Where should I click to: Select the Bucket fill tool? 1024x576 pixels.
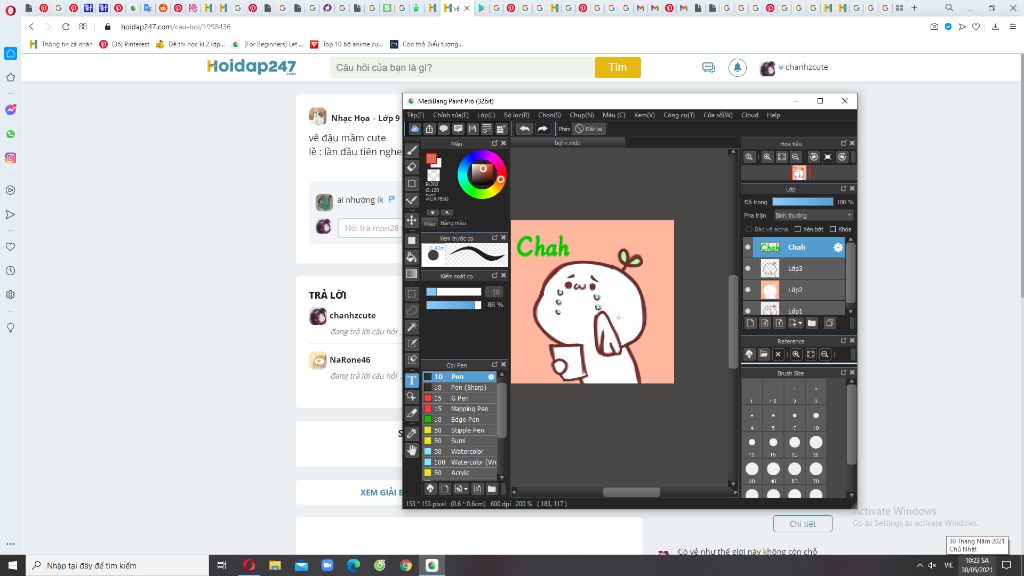click(x=412, y=257)
